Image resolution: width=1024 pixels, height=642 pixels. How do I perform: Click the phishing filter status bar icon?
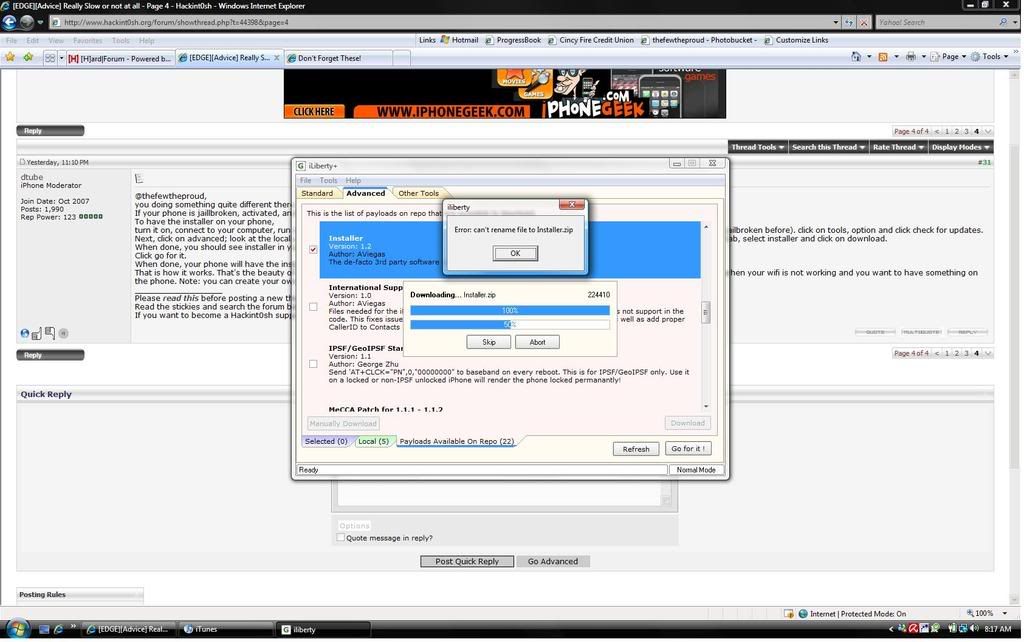click(x=789, y=613)
